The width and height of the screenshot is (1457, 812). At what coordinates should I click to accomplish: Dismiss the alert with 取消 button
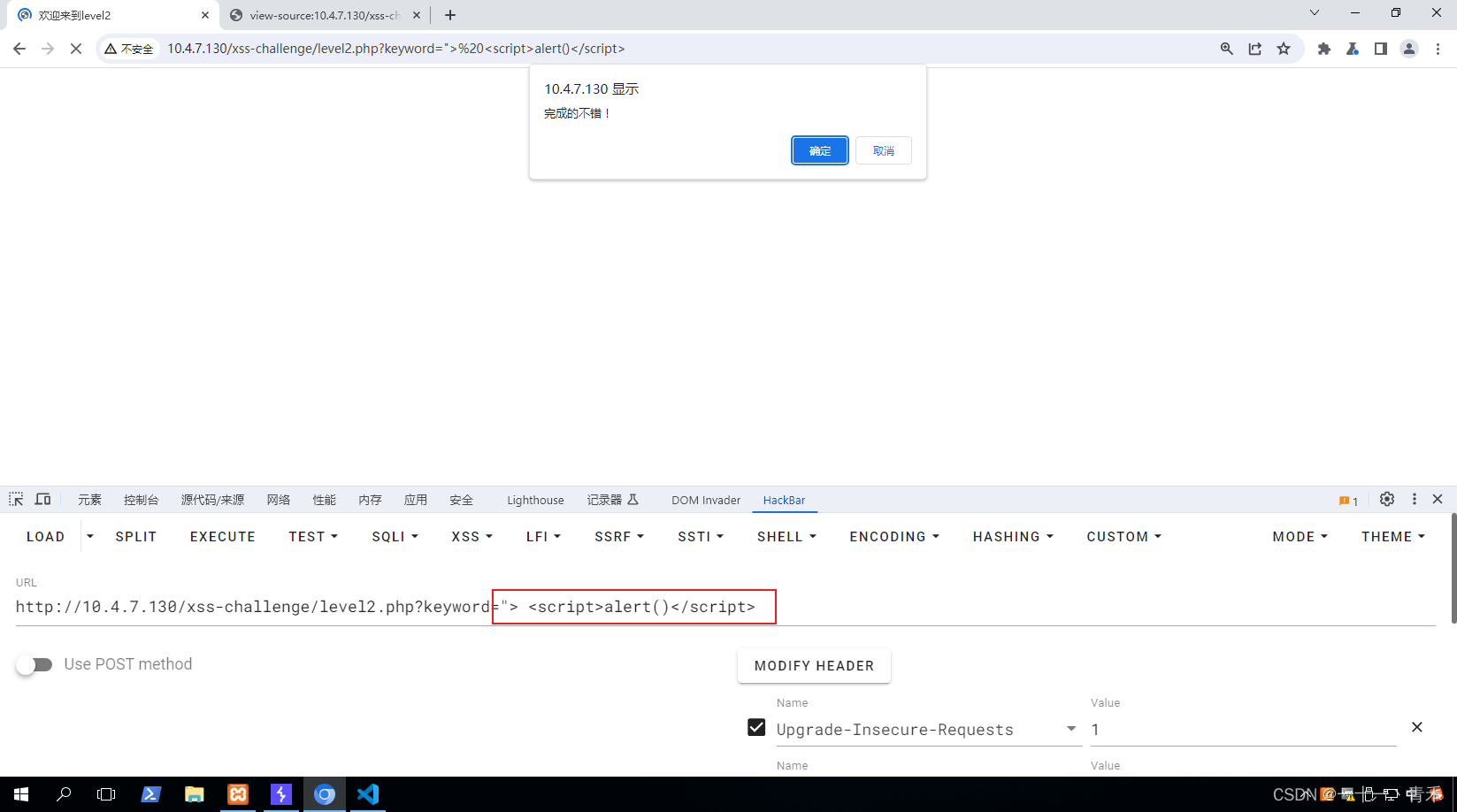[883, 150]
